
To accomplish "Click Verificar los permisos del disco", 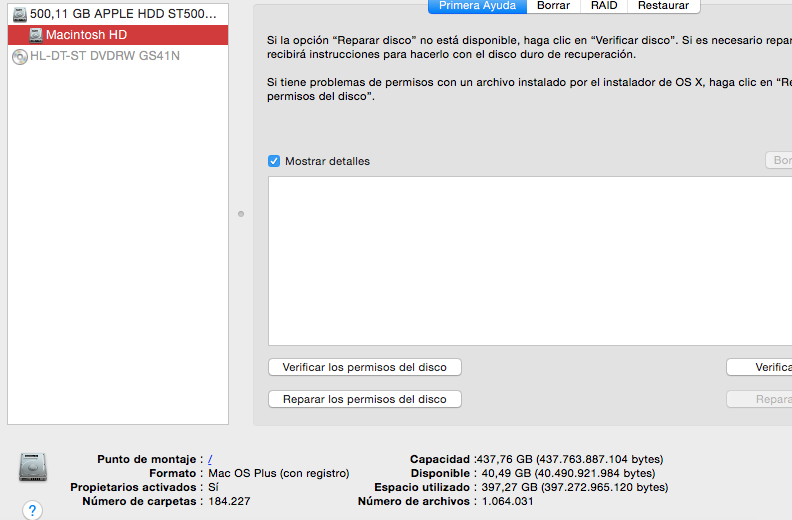I will [365, 367].
